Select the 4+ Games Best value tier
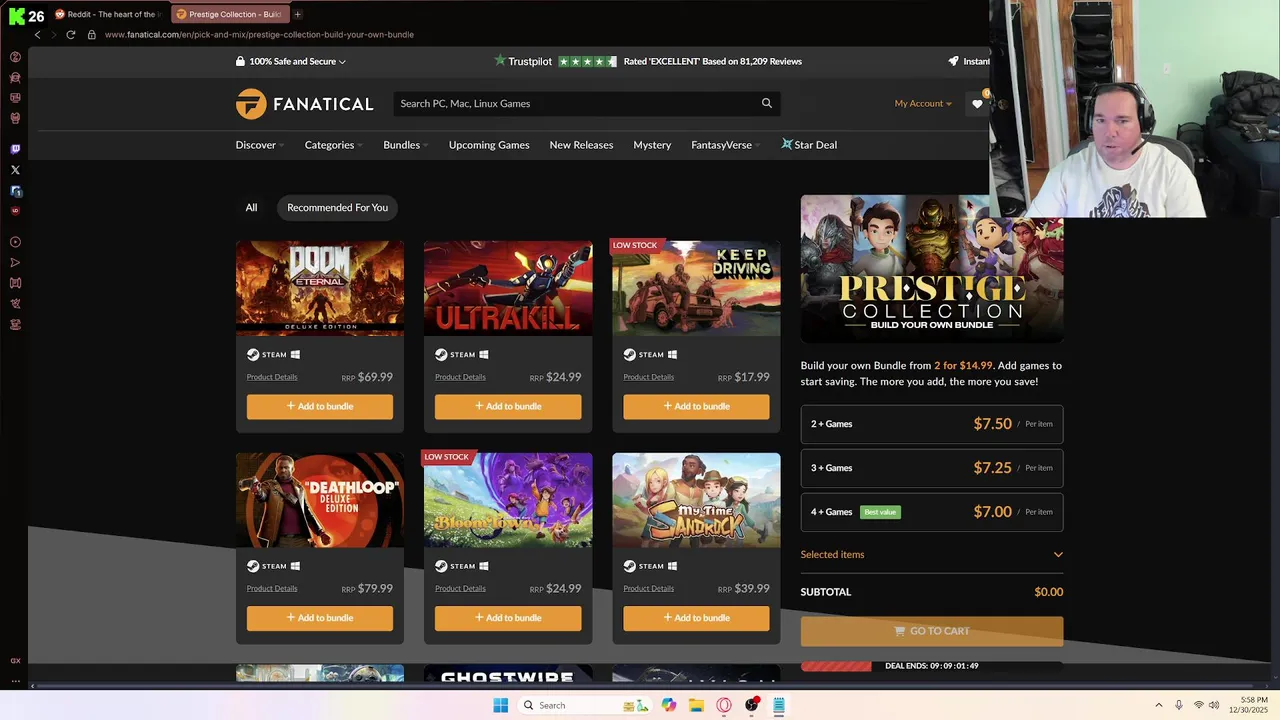Viewport: 1280px width, 720px height. 931,512
